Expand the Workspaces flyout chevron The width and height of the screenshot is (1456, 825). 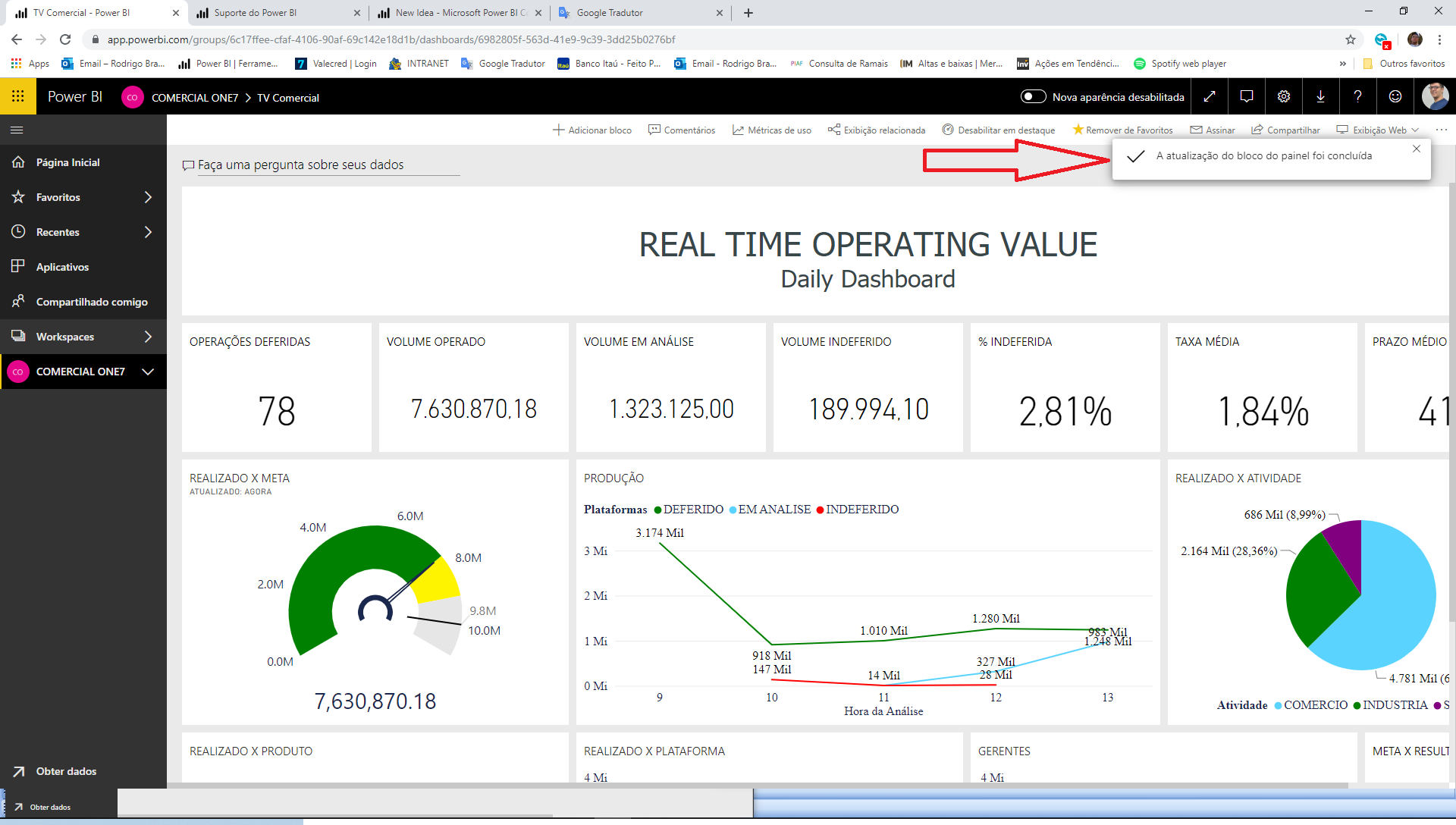tap(148, 337)
